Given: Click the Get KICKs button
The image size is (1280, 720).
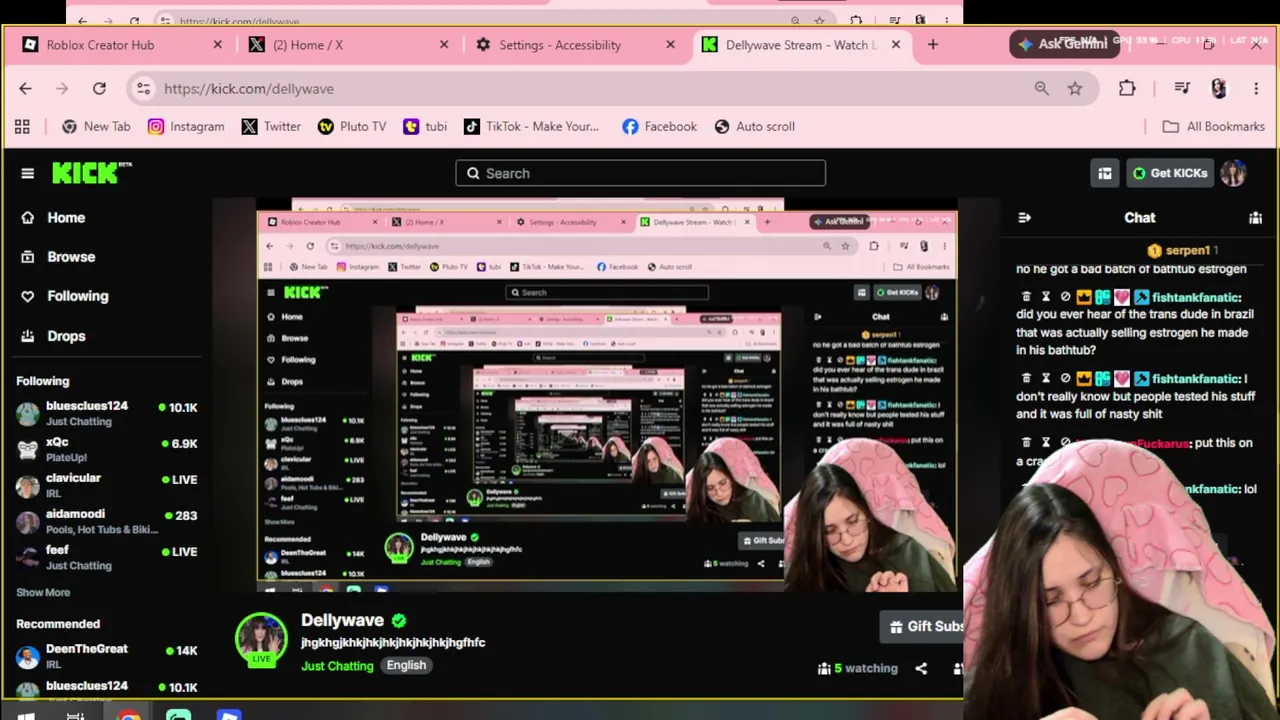Looking at the screenshot, I should pyautogui.click(x=1170, y=173).
